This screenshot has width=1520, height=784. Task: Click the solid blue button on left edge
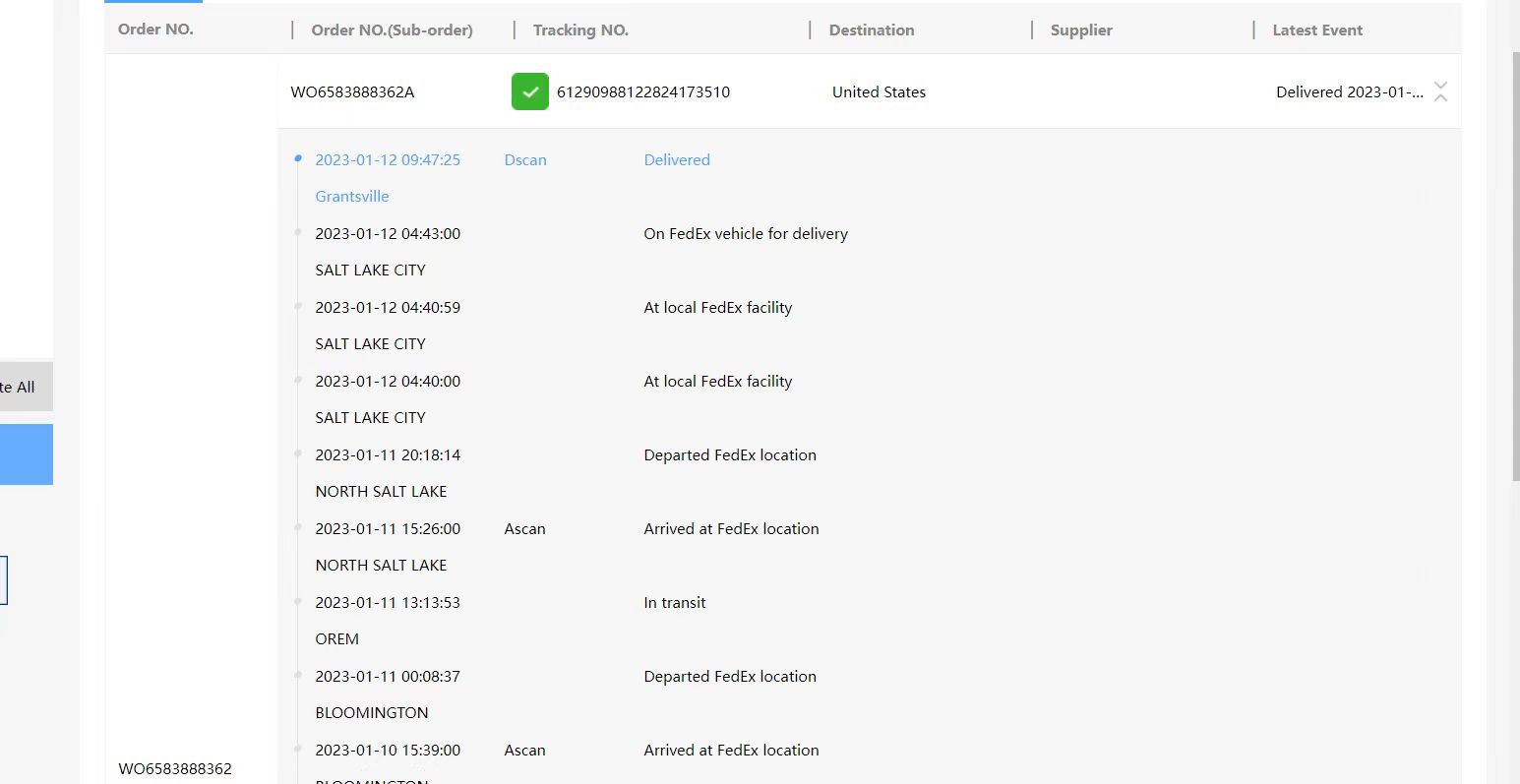click(26, 454)
